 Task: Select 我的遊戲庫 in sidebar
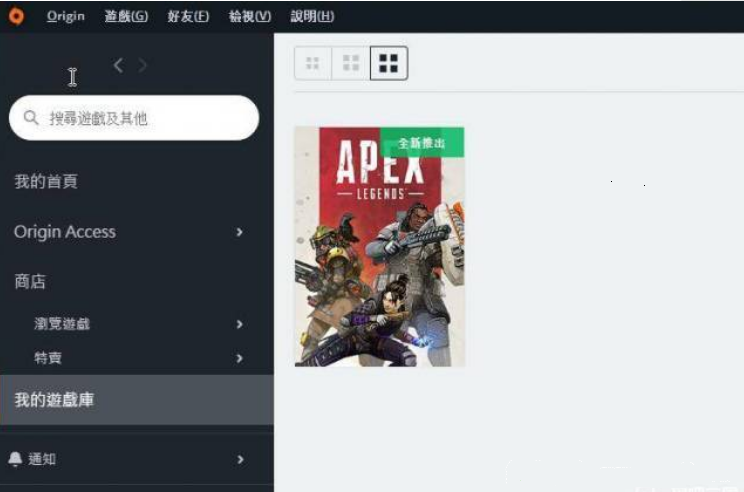[x=137, y=399]
